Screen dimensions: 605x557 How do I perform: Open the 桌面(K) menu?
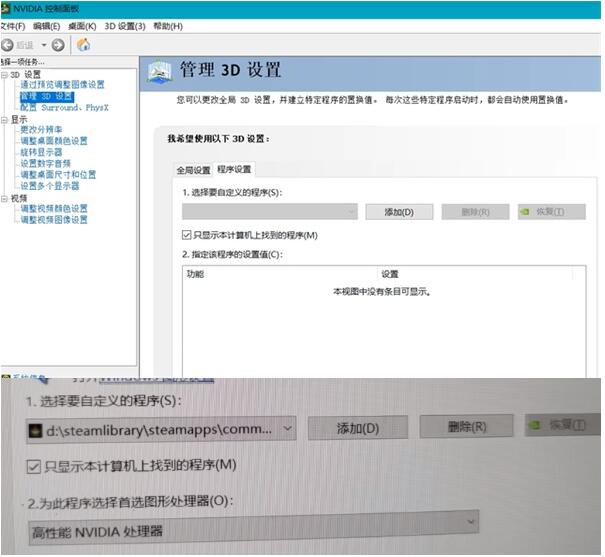point(82,26)
